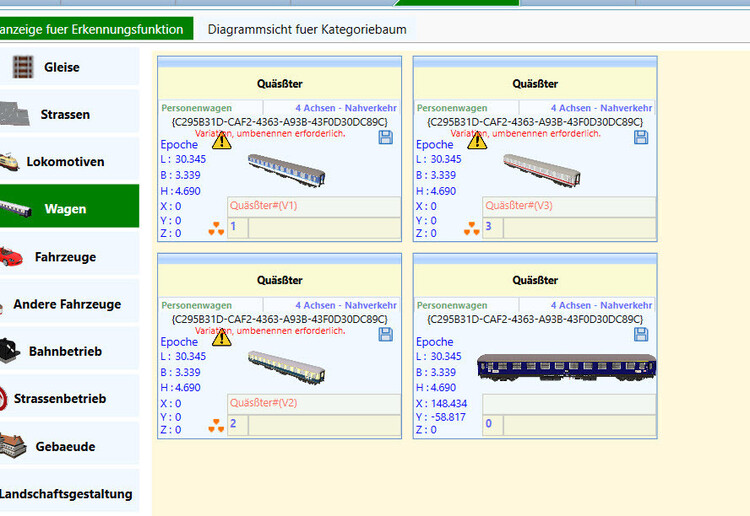
Task: Click the Quäsßter#(V2) name field
Action: point(313,403)
